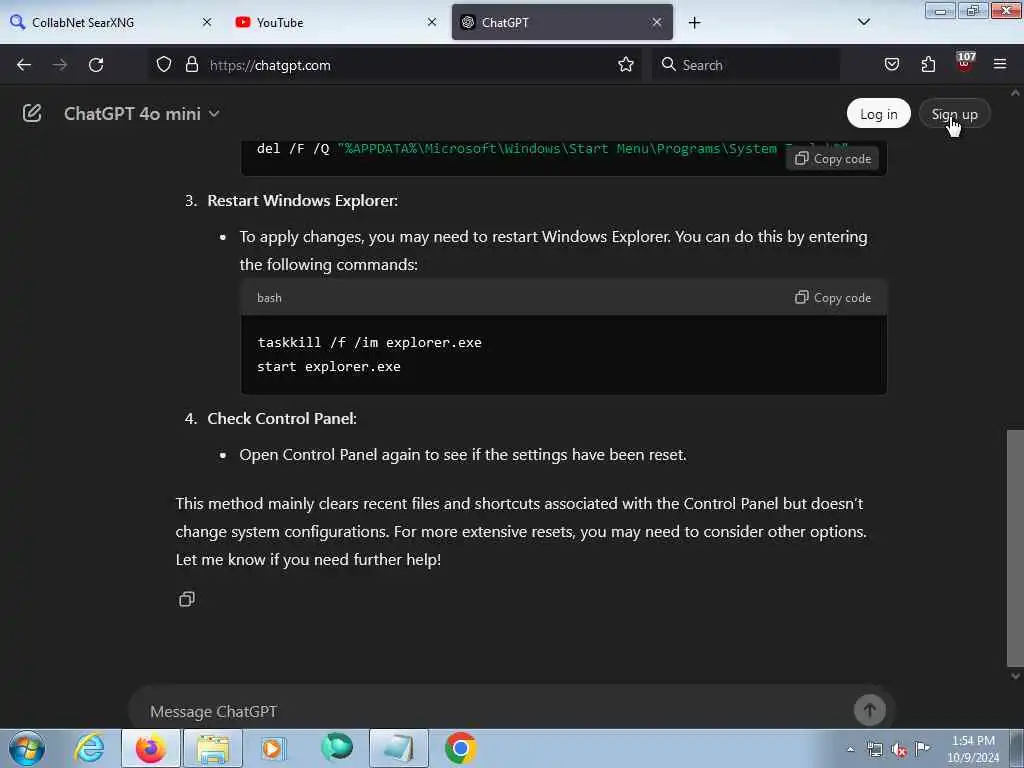The height and width of the screenshot is (768, 1024).
Task: Reload the current page
Action: (x=96, y=65)
